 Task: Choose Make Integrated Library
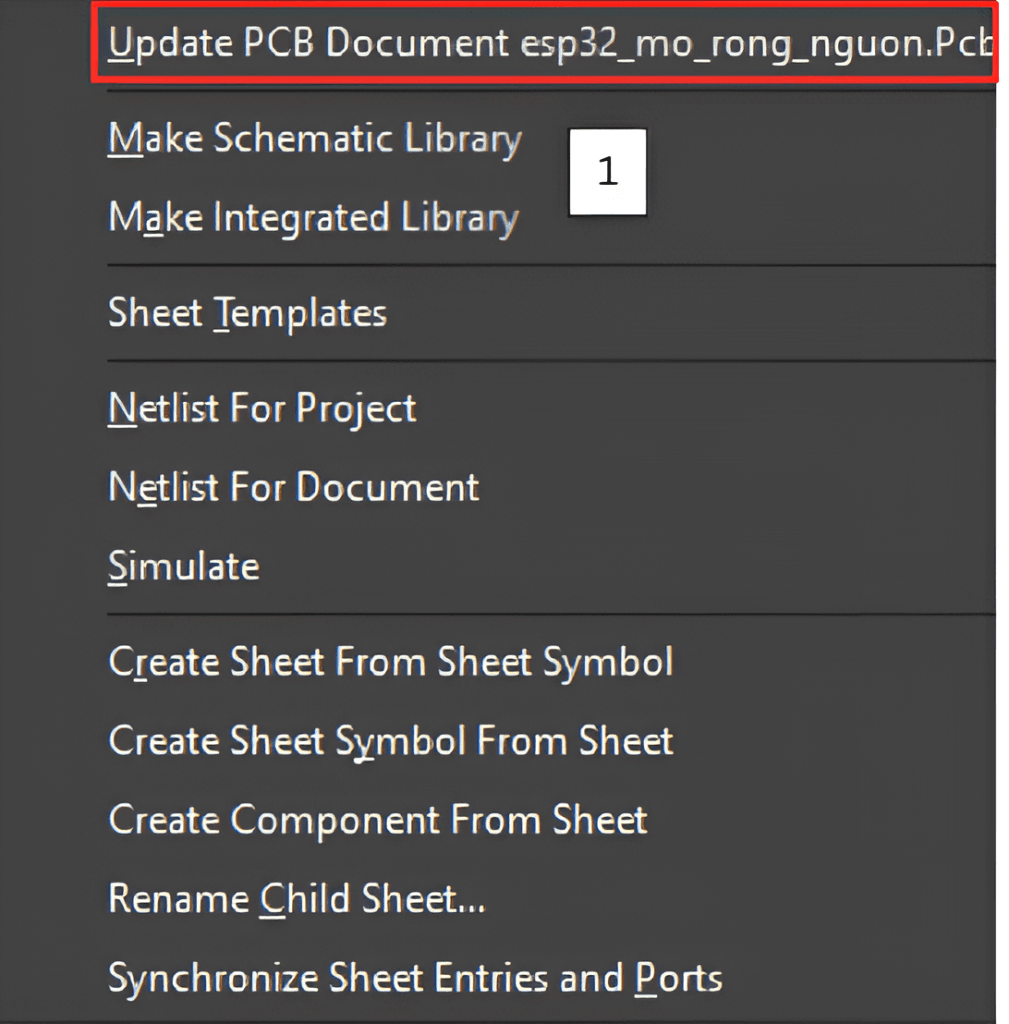[x=312, y=218]
